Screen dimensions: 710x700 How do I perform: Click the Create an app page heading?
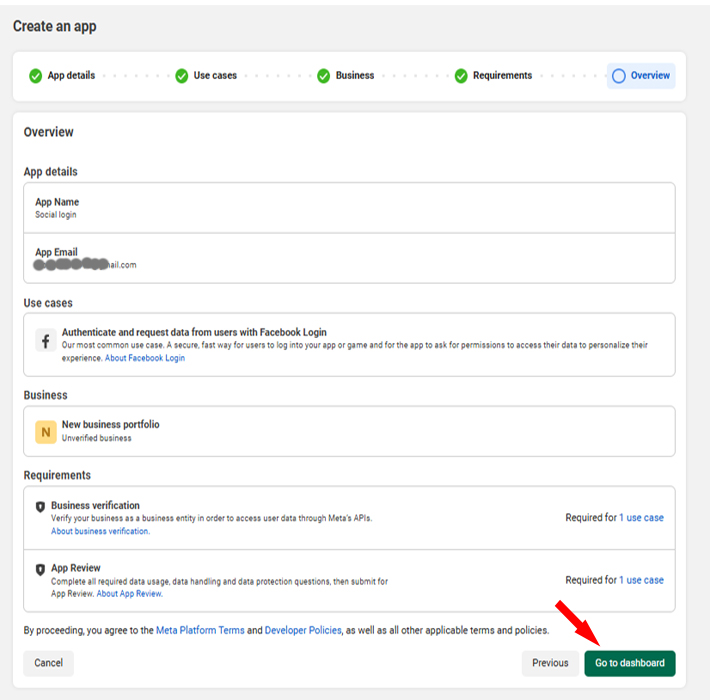pos(54,26)
